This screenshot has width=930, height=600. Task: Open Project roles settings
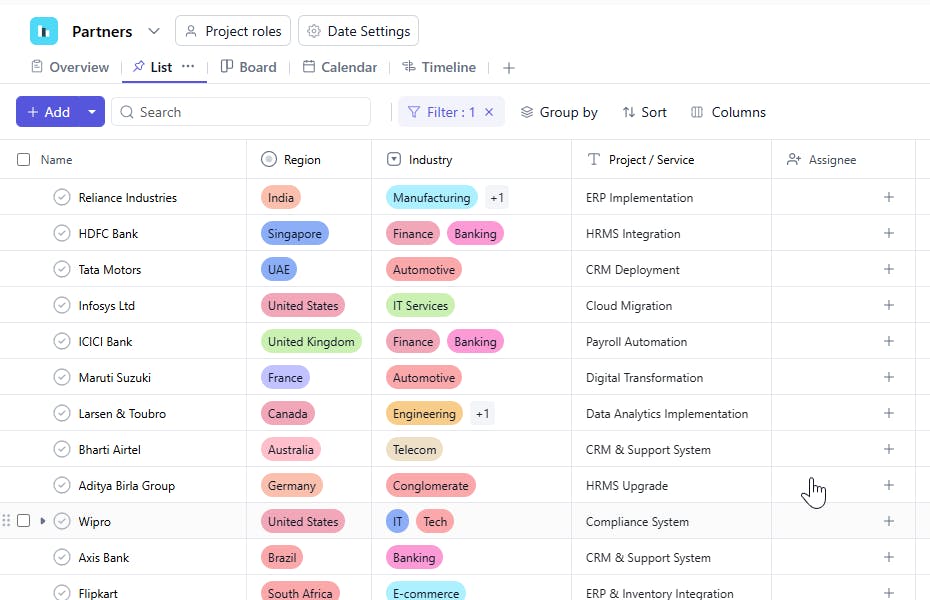234,31
